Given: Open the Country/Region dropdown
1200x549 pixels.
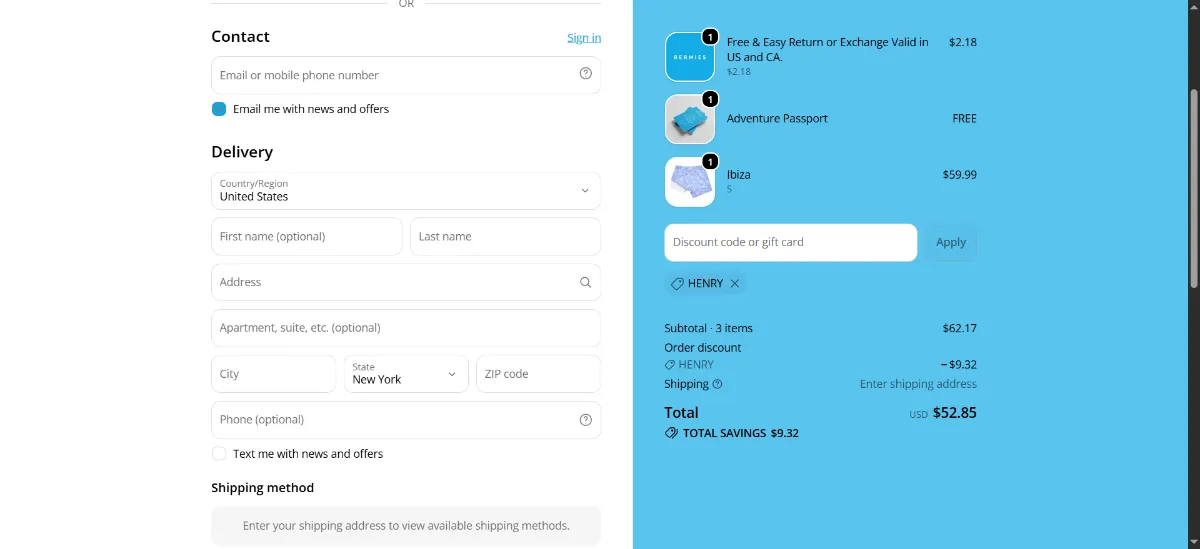Looking at the screenshot, I should click(x=406, y=191).
